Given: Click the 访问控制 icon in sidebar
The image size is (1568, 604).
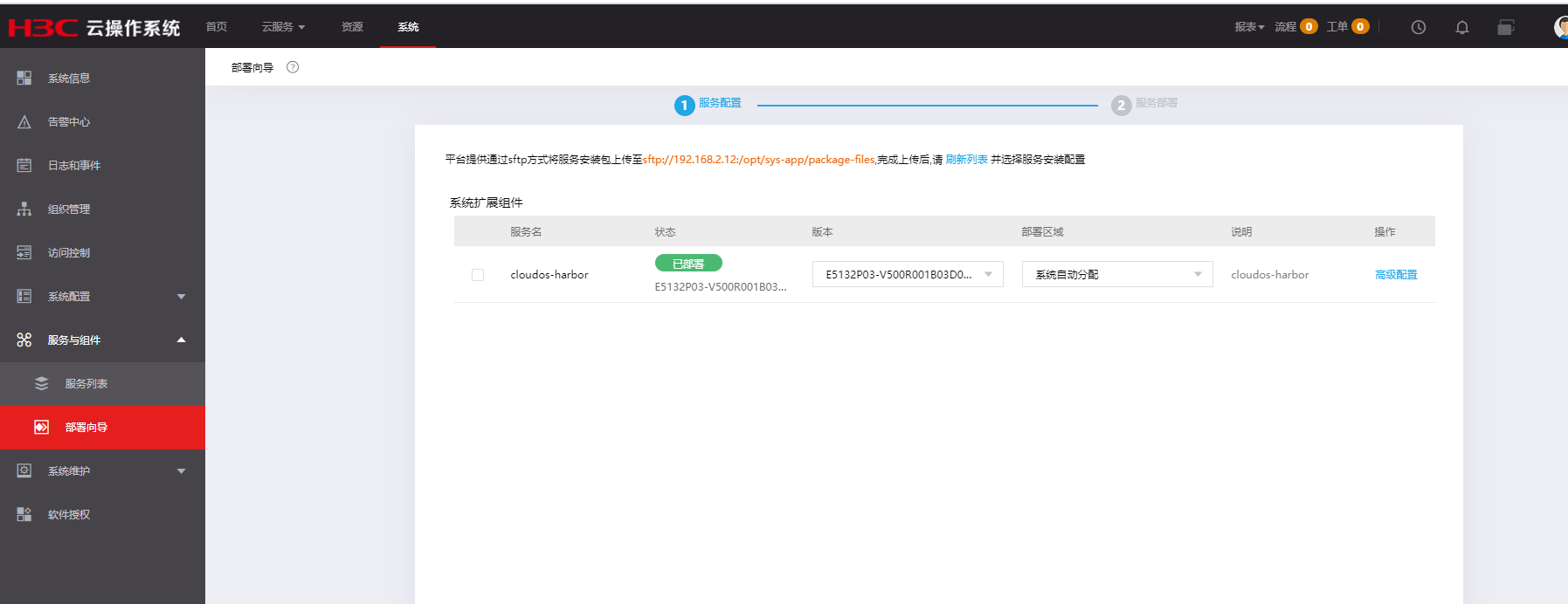Looking at the screenshot, I should tap(24, 253).
